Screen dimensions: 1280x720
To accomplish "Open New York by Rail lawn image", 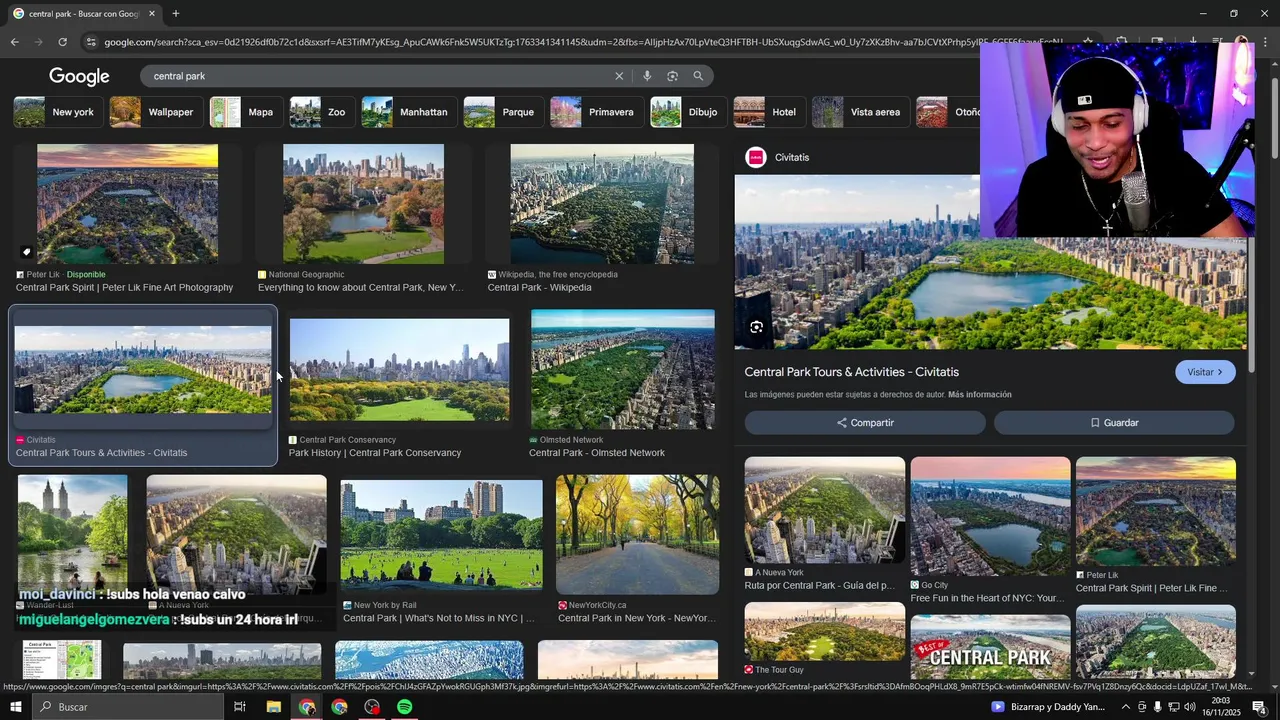I will [x=441, y=535].
